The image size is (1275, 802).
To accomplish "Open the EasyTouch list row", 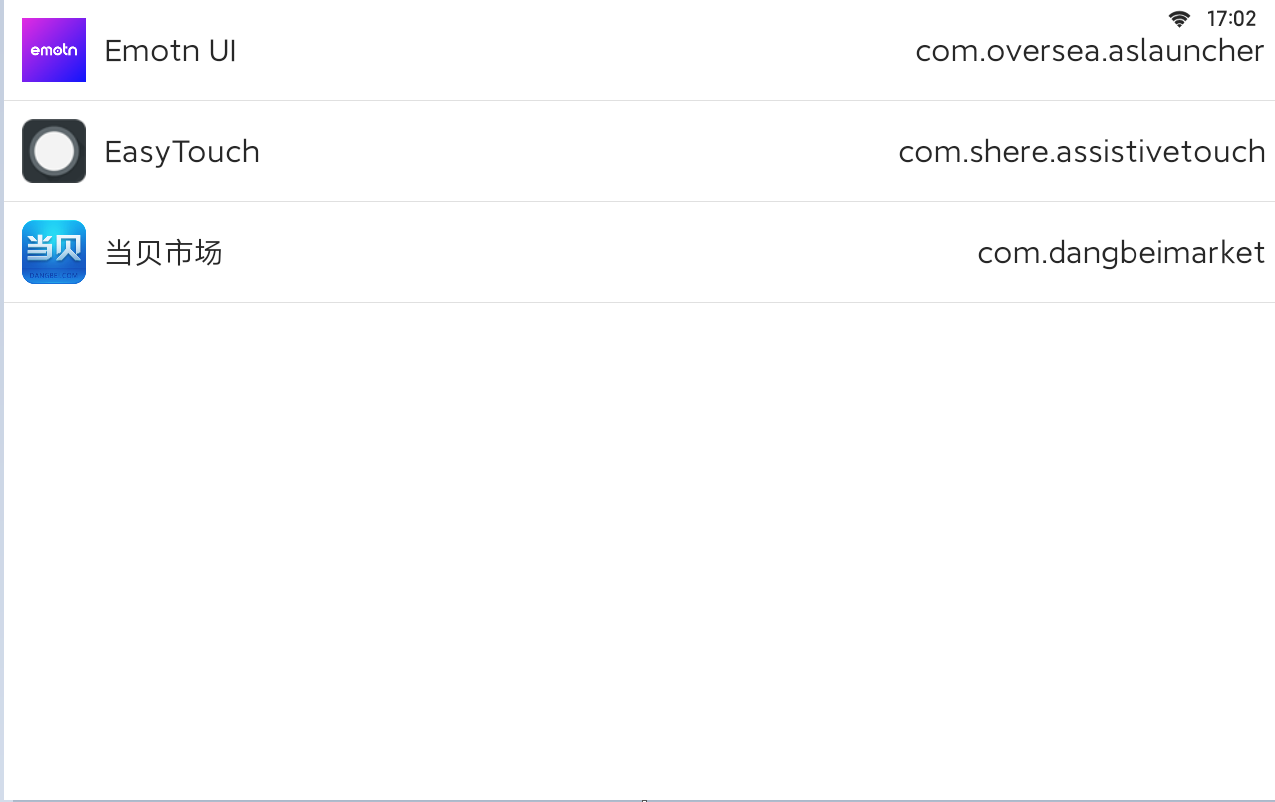I will pyautogui.click(x=639, y=151).
